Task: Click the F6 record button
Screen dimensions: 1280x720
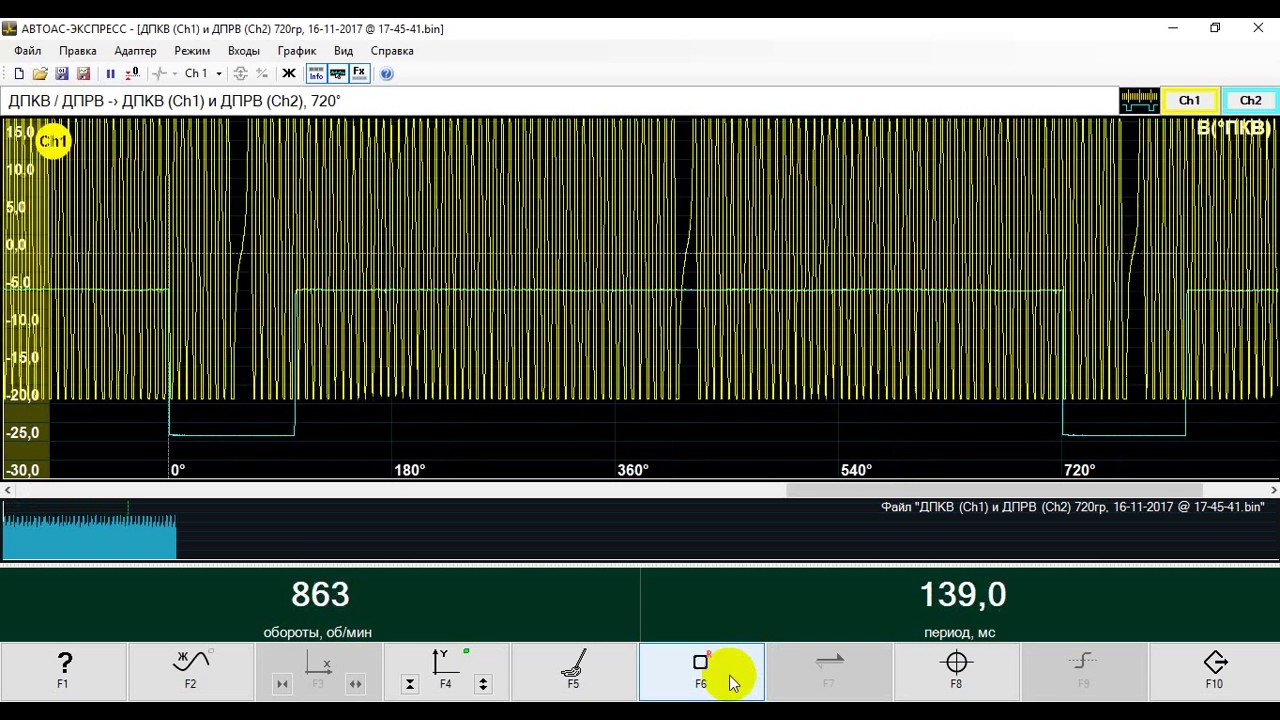Action: (701, 671)
